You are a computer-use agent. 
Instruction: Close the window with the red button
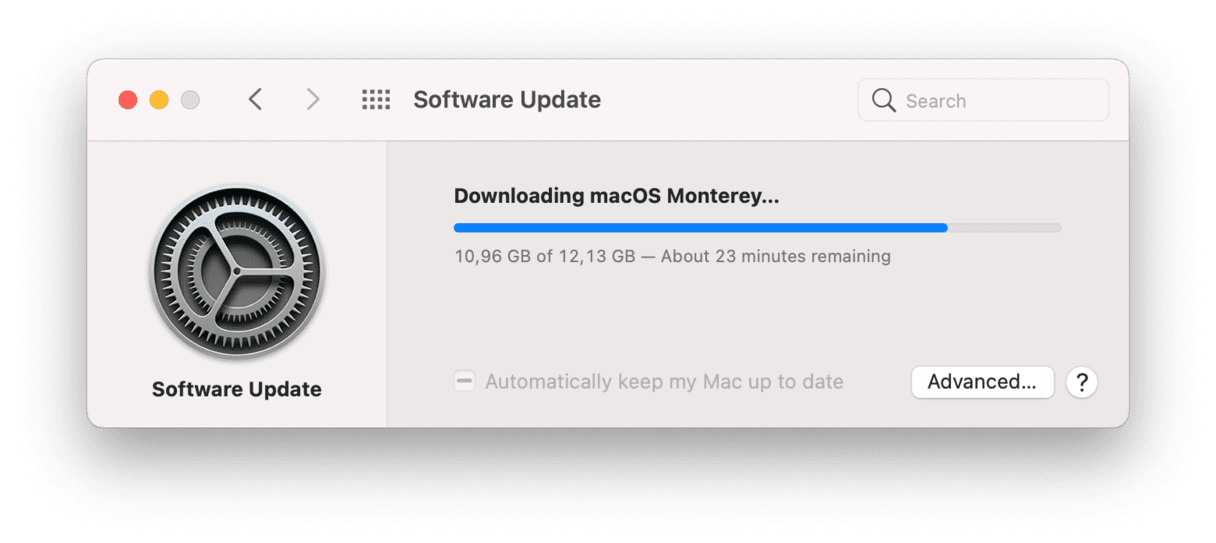(128, 100)
